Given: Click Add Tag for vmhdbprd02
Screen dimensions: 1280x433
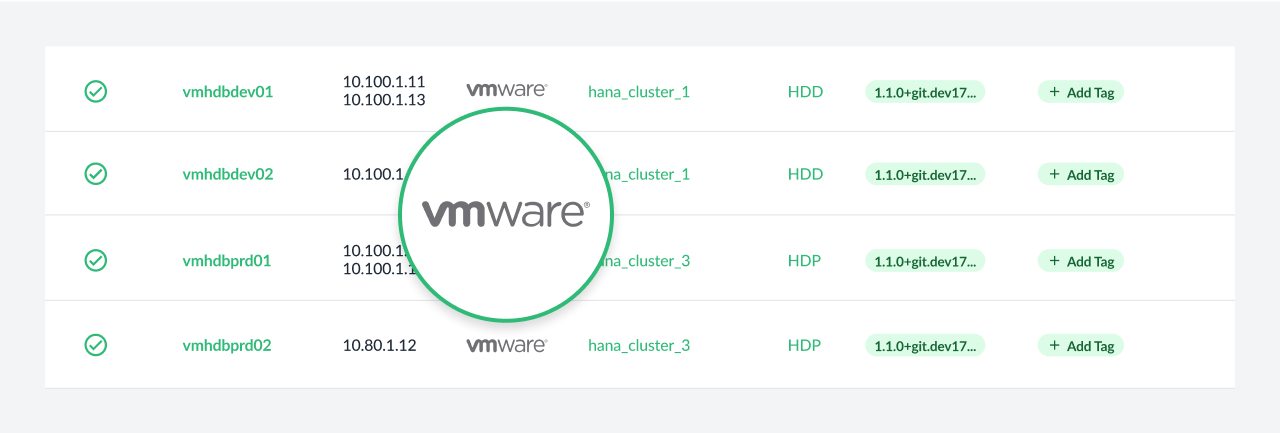Looking at the screenshot, I should [1081, 346].
